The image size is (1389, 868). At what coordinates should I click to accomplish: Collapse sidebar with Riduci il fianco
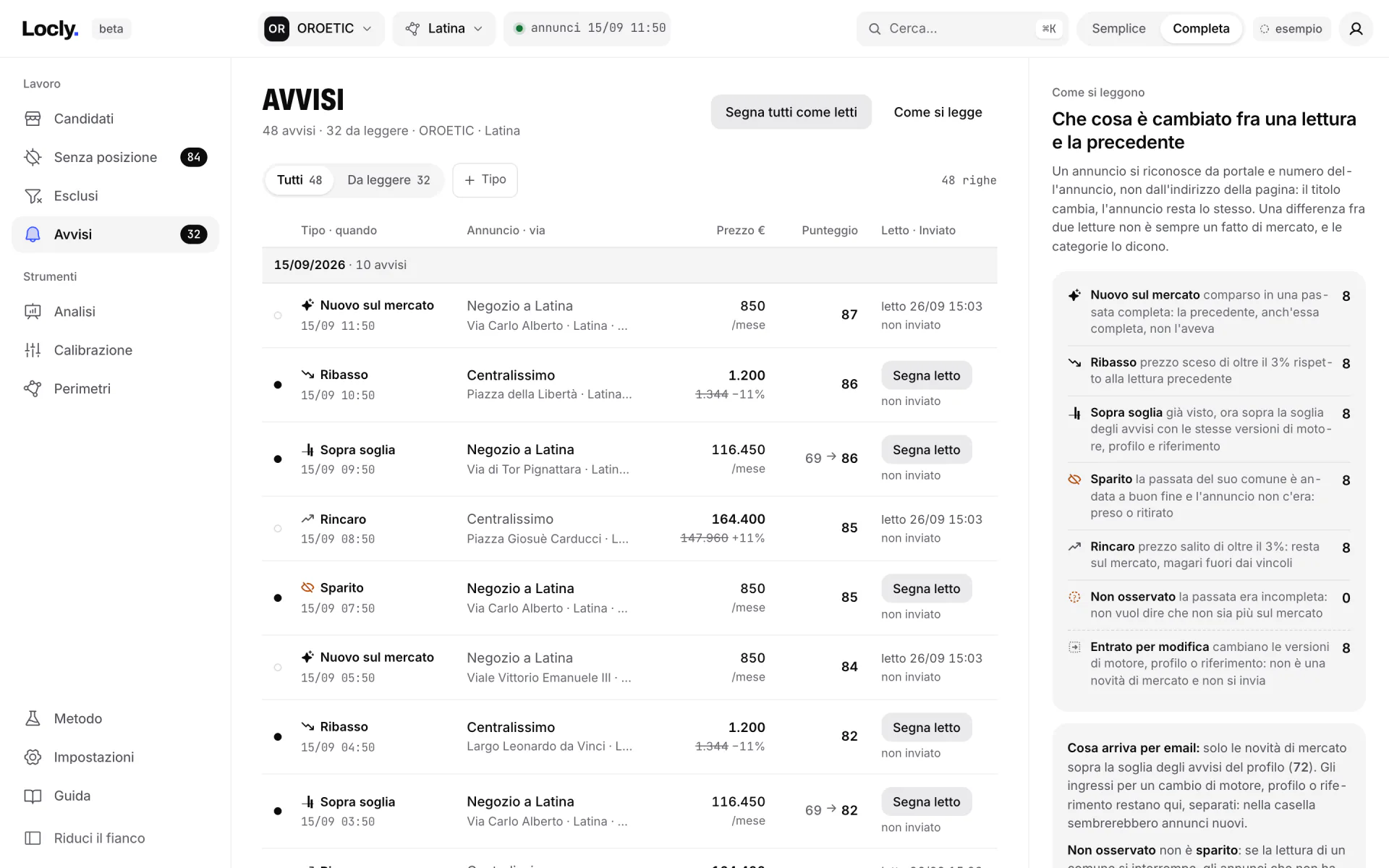[115, 838]
